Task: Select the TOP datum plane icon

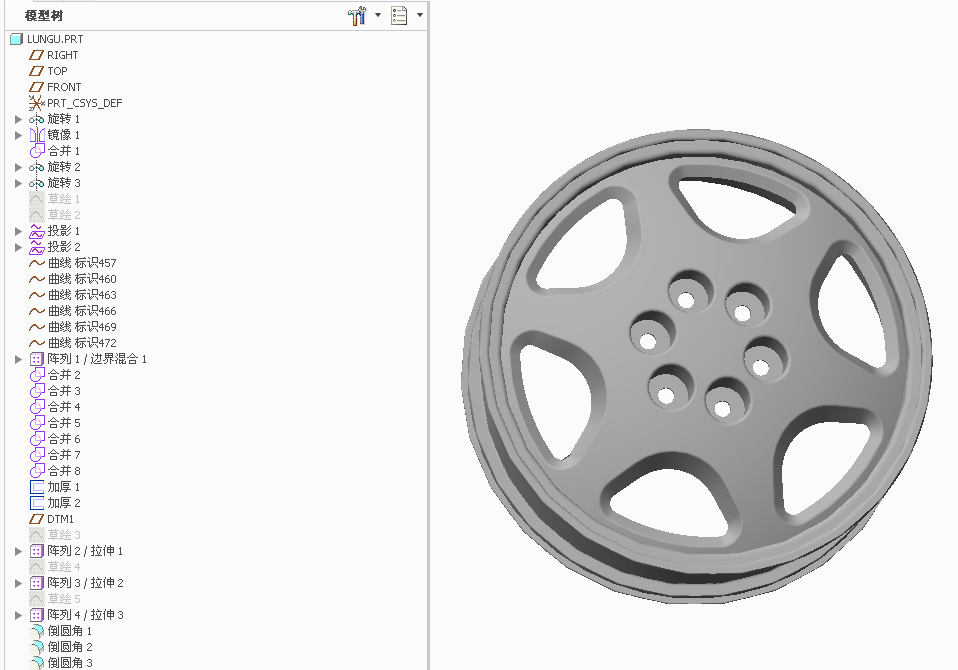Action: coord(37,71)
